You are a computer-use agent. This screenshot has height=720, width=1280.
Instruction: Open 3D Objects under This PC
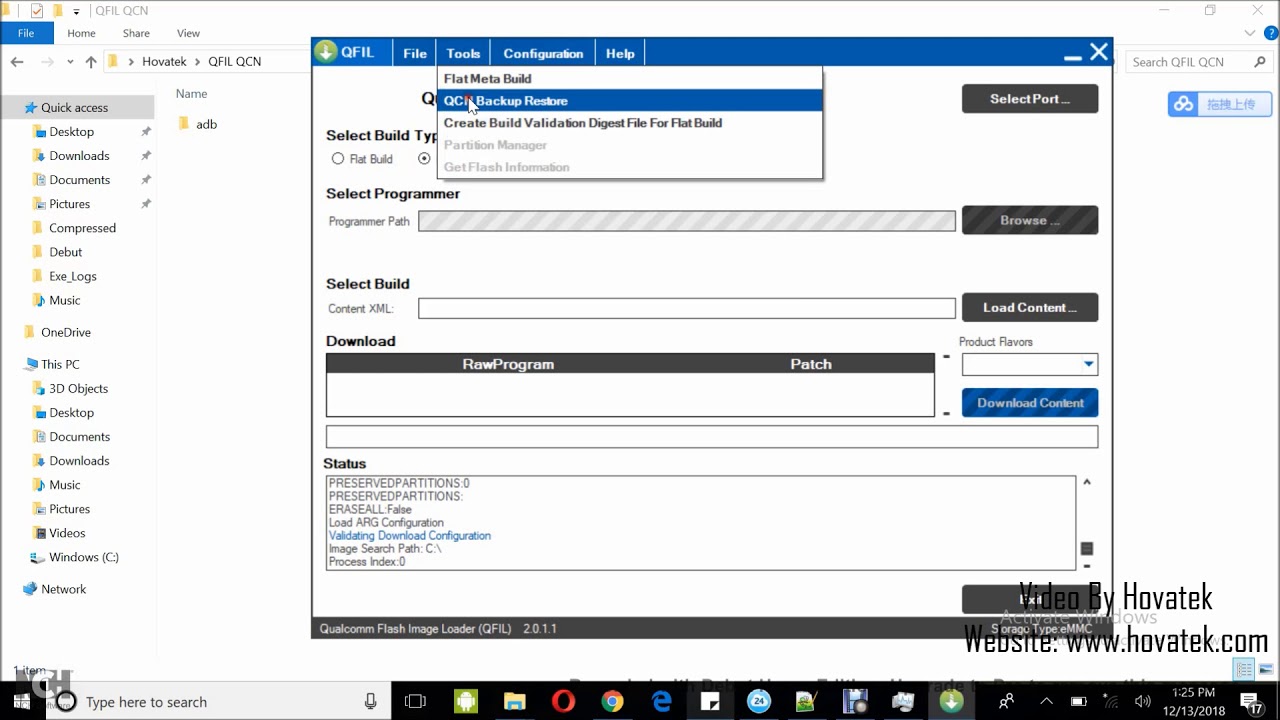coord(78,388)
